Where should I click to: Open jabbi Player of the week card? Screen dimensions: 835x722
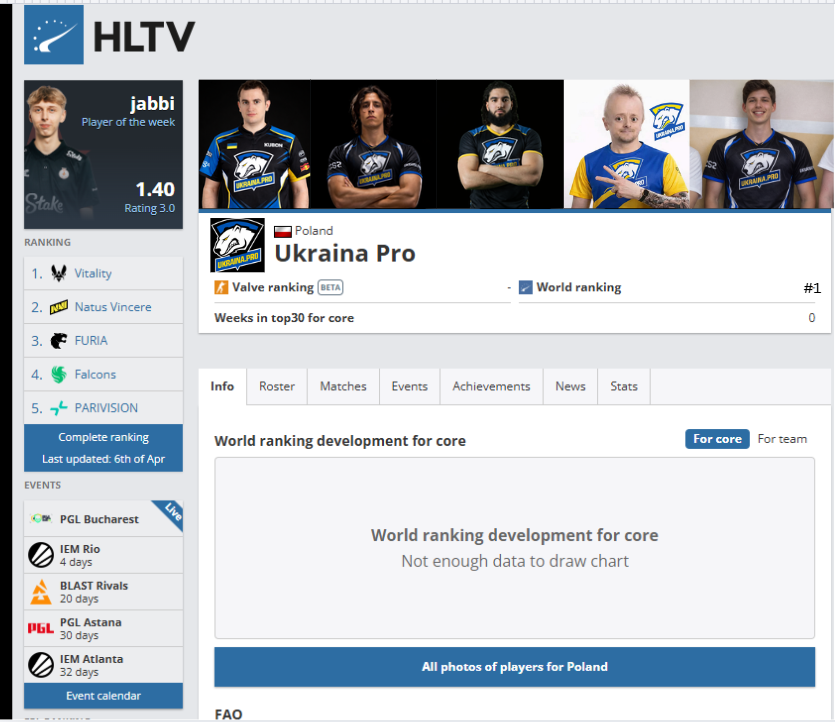click(103, 155)
